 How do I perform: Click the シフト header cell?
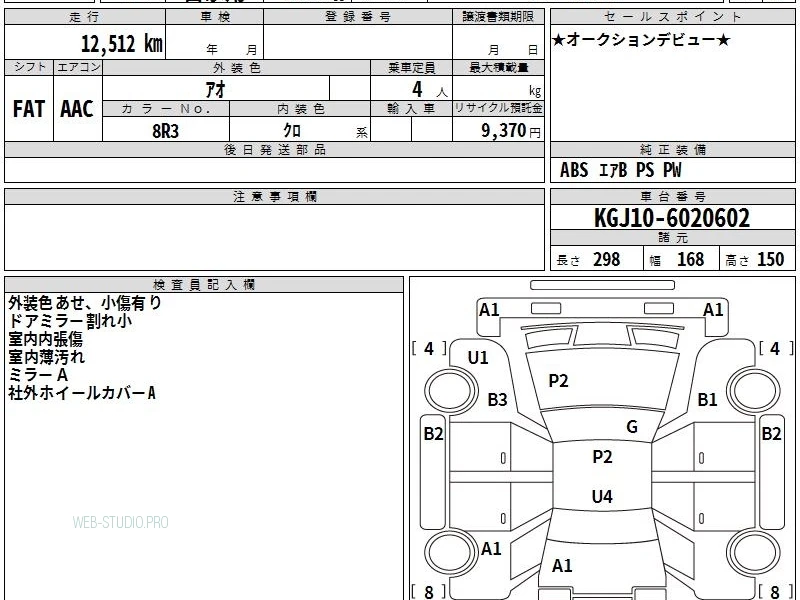click(x=29, y=67)
